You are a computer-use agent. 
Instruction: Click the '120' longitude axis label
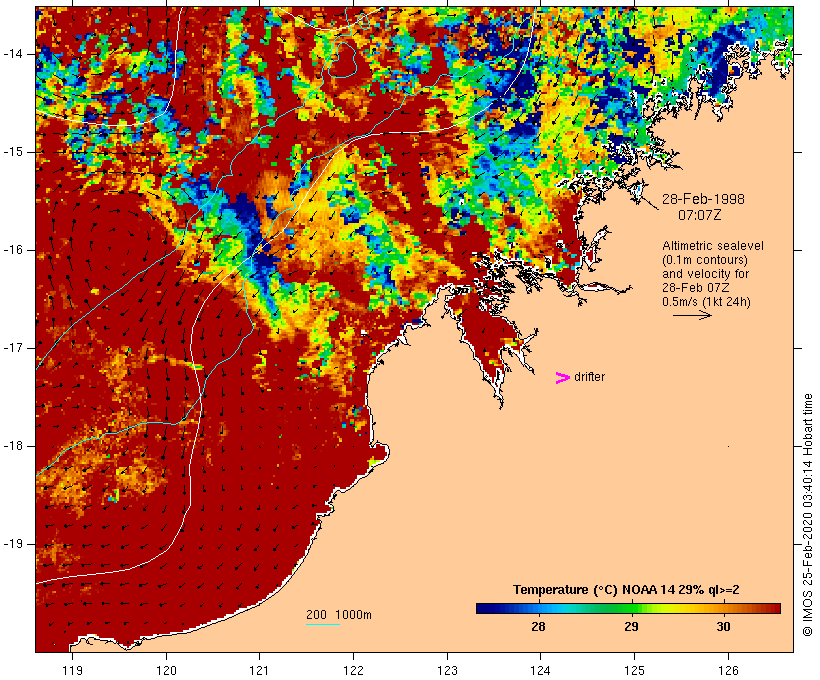166,671
